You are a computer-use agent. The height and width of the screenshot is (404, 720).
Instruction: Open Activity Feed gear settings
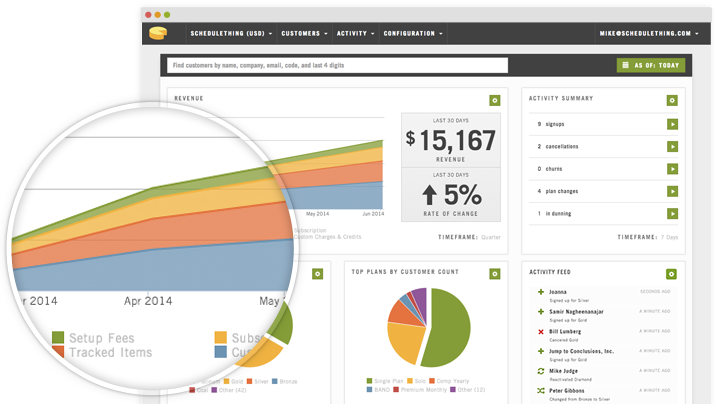tap(671, 274)
